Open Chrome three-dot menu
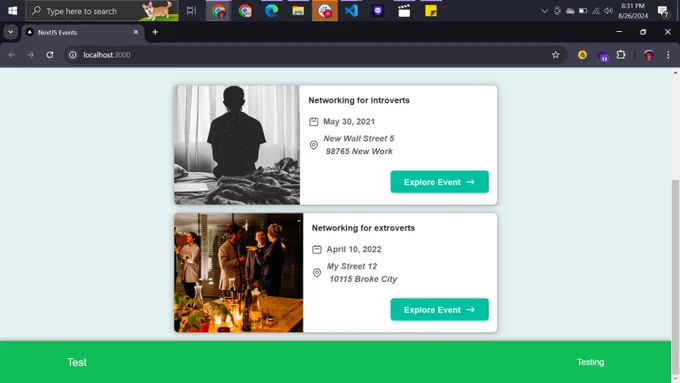 (x=668, y=55)
